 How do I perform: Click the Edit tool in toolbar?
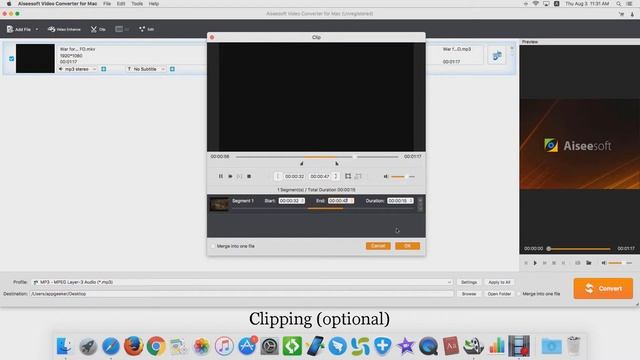point(147,29)
